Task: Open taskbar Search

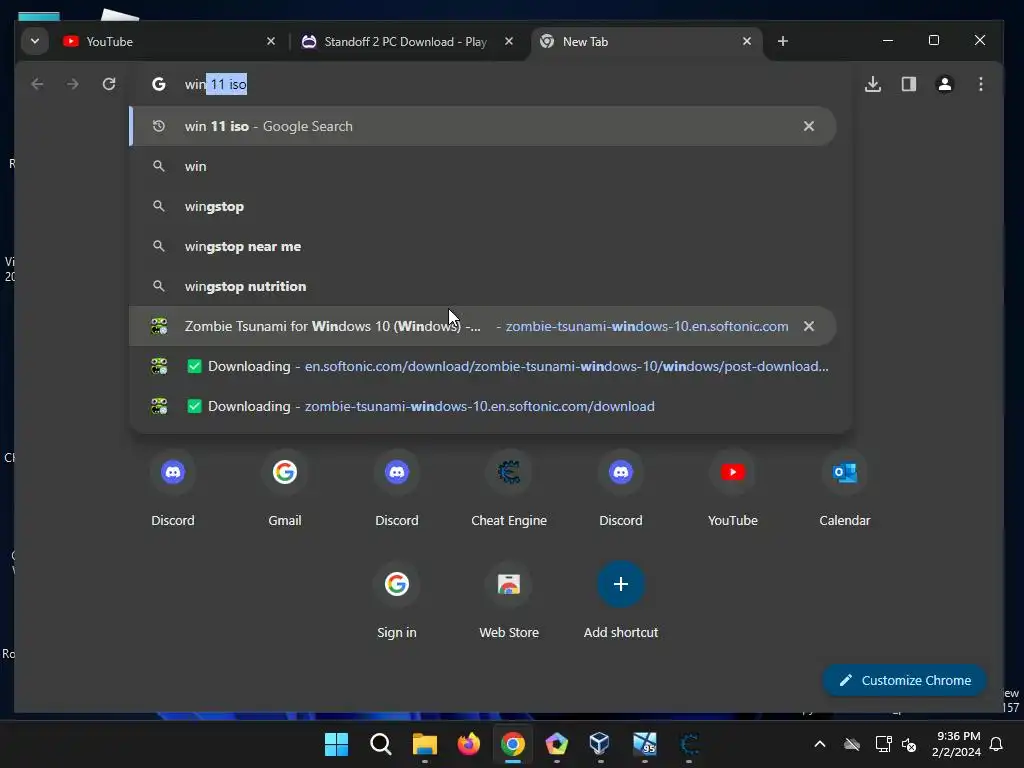Action: coord(380,744)
